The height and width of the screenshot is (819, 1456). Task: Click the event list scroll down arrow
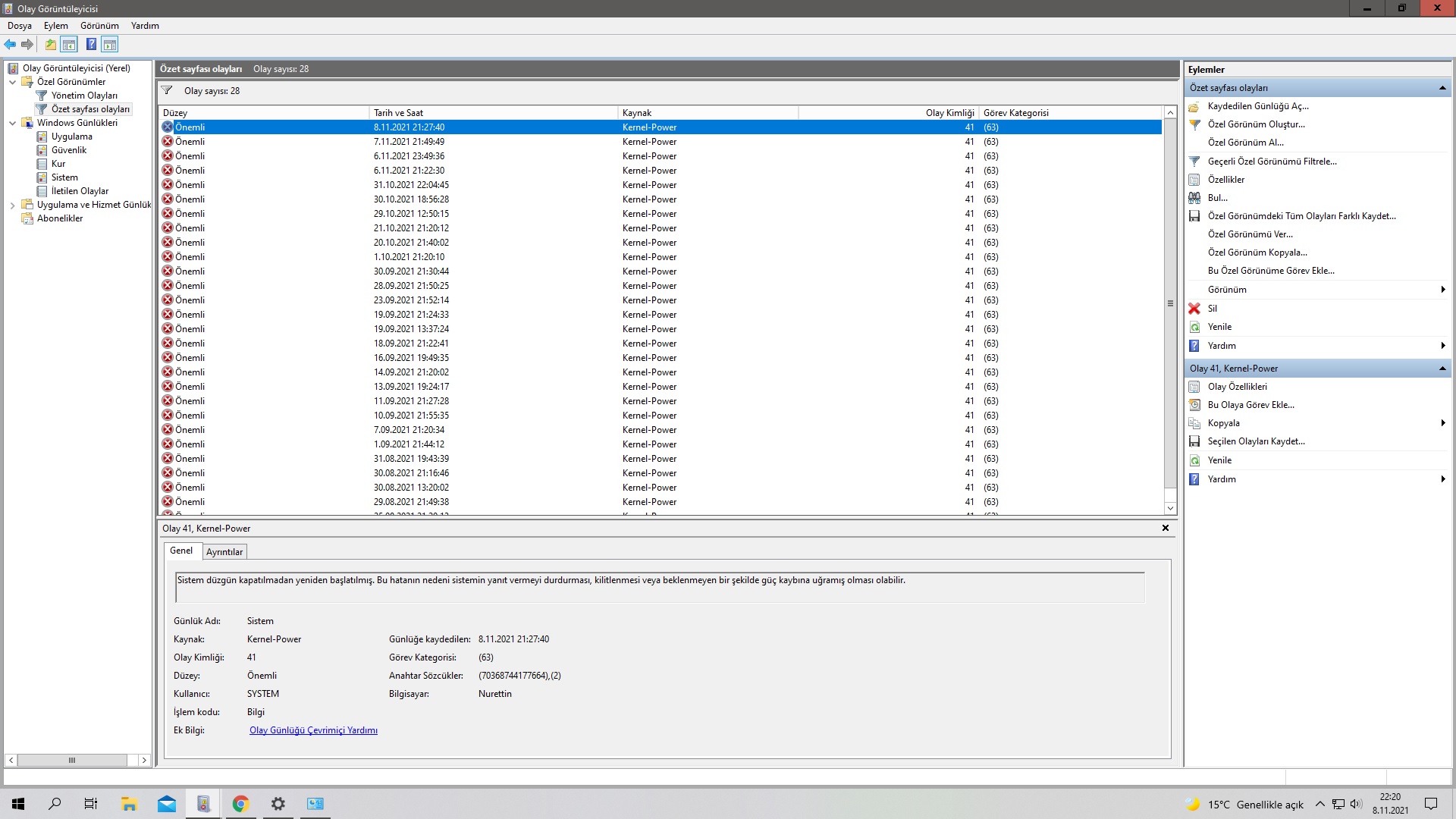1170,508
